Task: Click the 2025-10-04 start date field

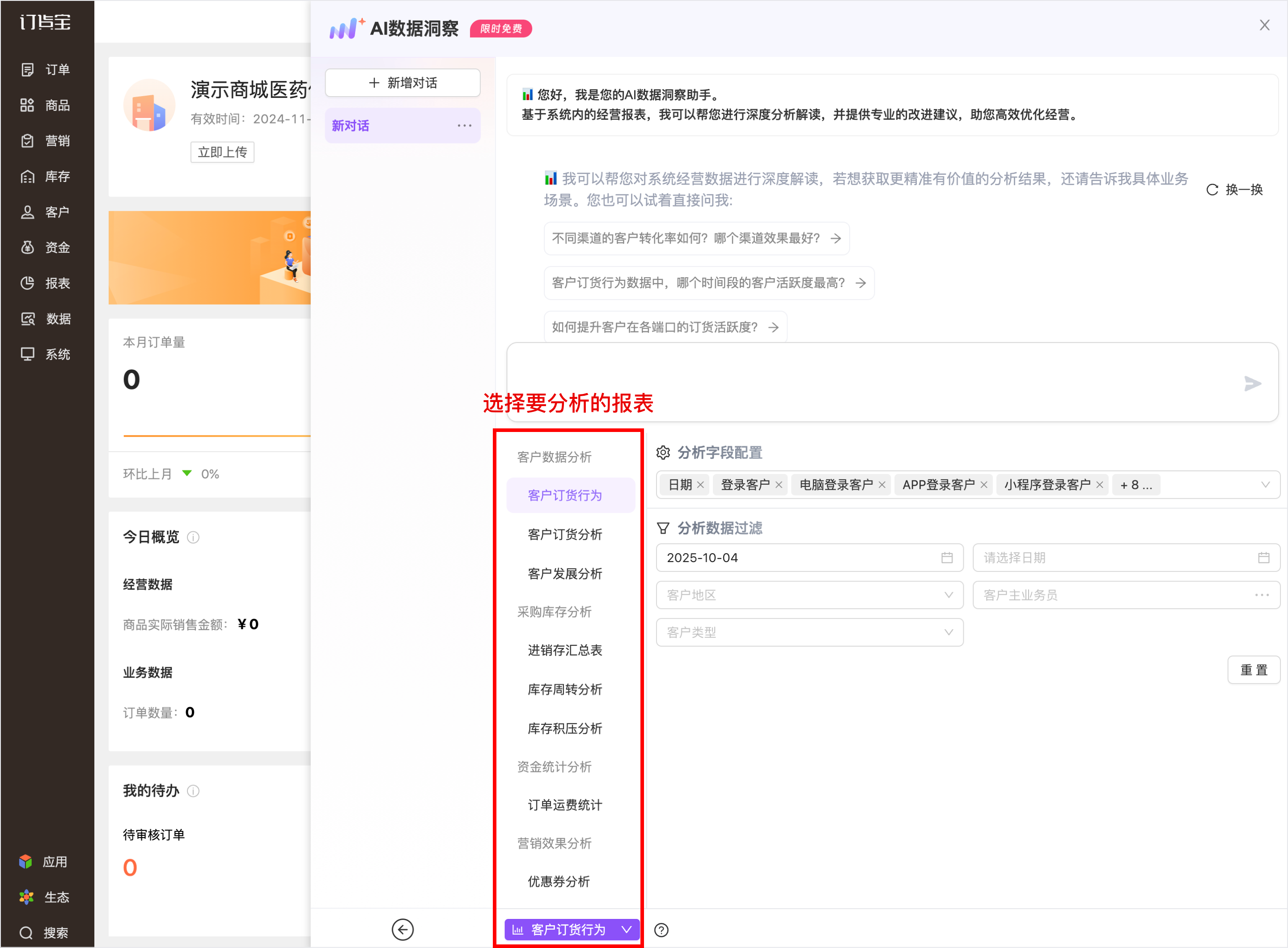Action: point(809,558)
